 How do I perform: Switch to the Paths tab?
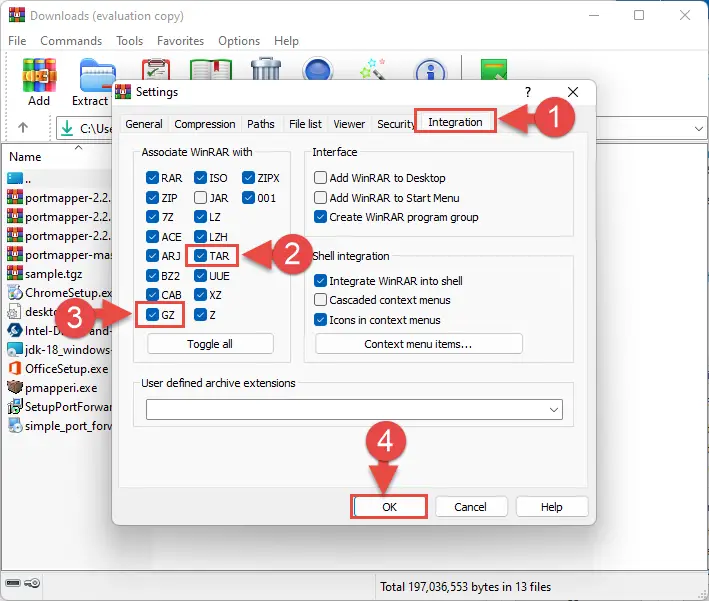[x=260, y=124]
